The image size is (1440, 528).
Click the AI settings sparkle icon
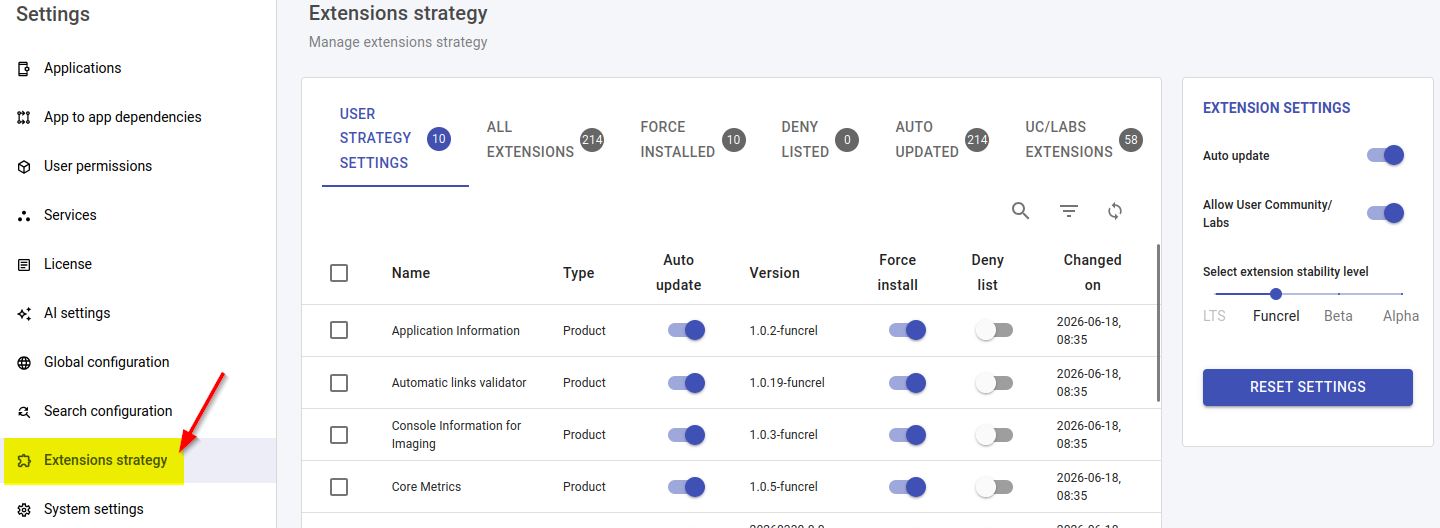point(24,313)
